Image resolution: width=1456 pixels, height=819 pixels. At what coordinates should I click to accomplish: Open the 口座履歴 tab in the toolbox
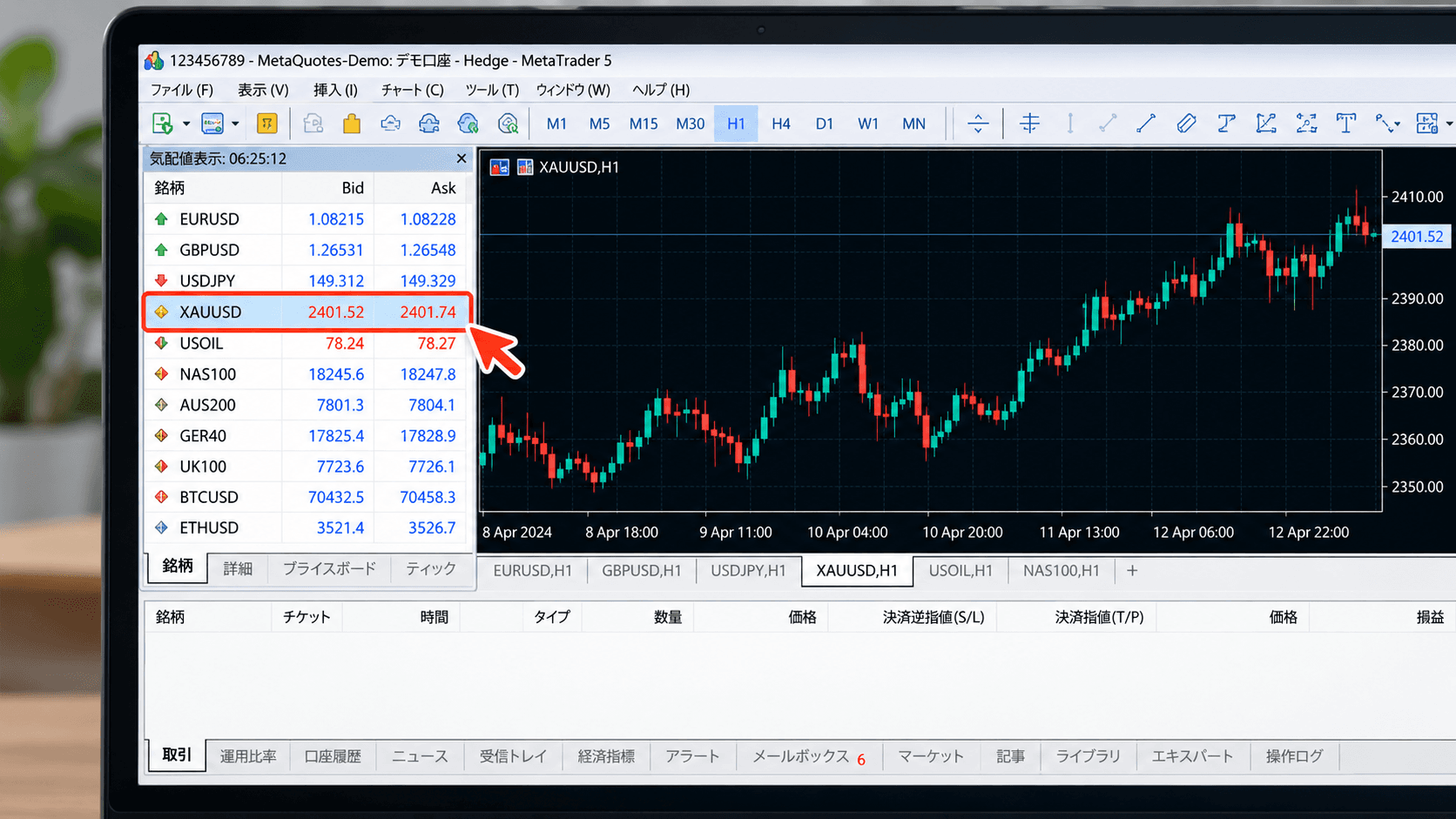(333, 756)
